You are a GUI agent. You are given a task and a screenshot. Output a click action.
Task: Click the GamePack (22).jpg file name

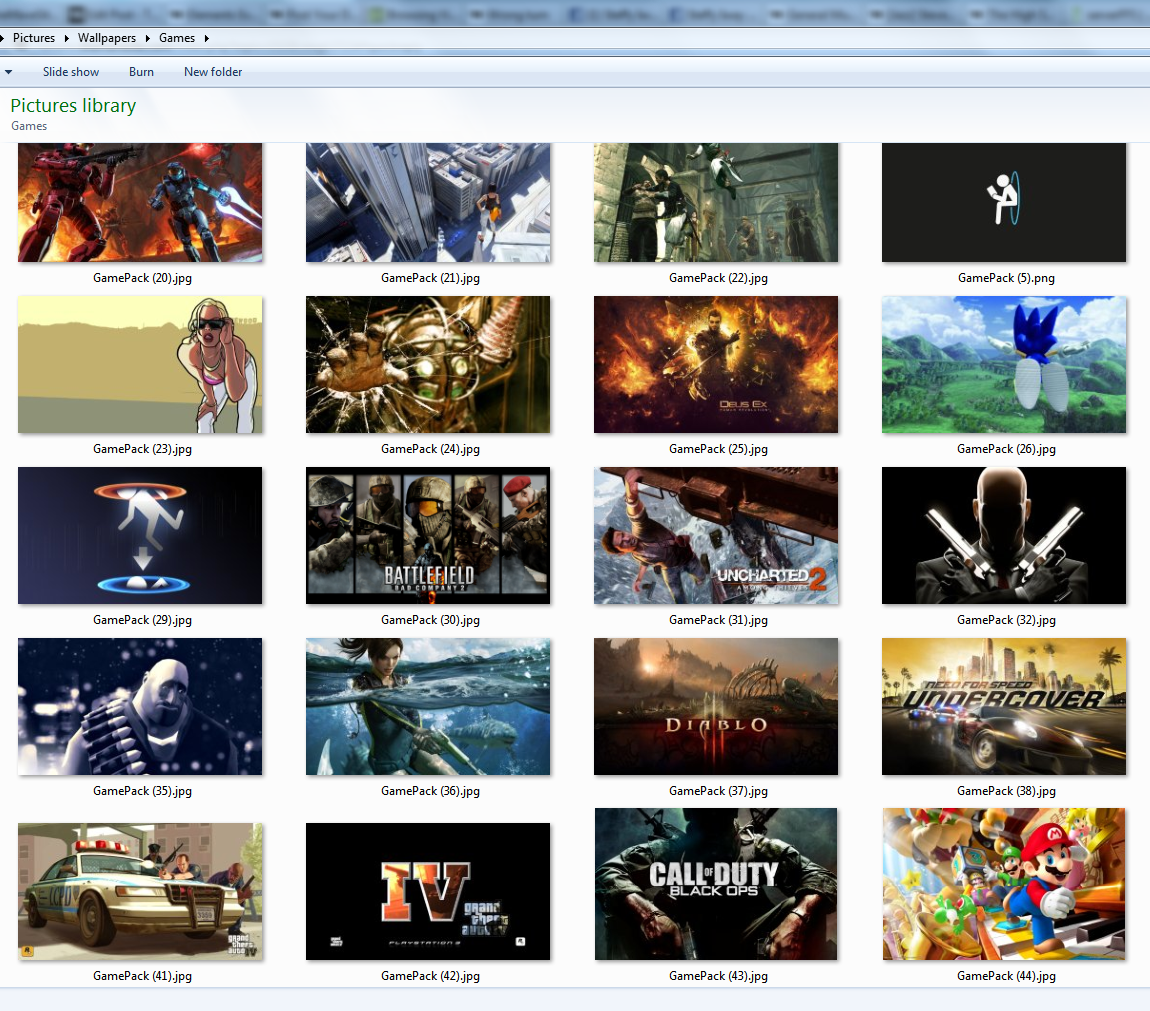718,278
